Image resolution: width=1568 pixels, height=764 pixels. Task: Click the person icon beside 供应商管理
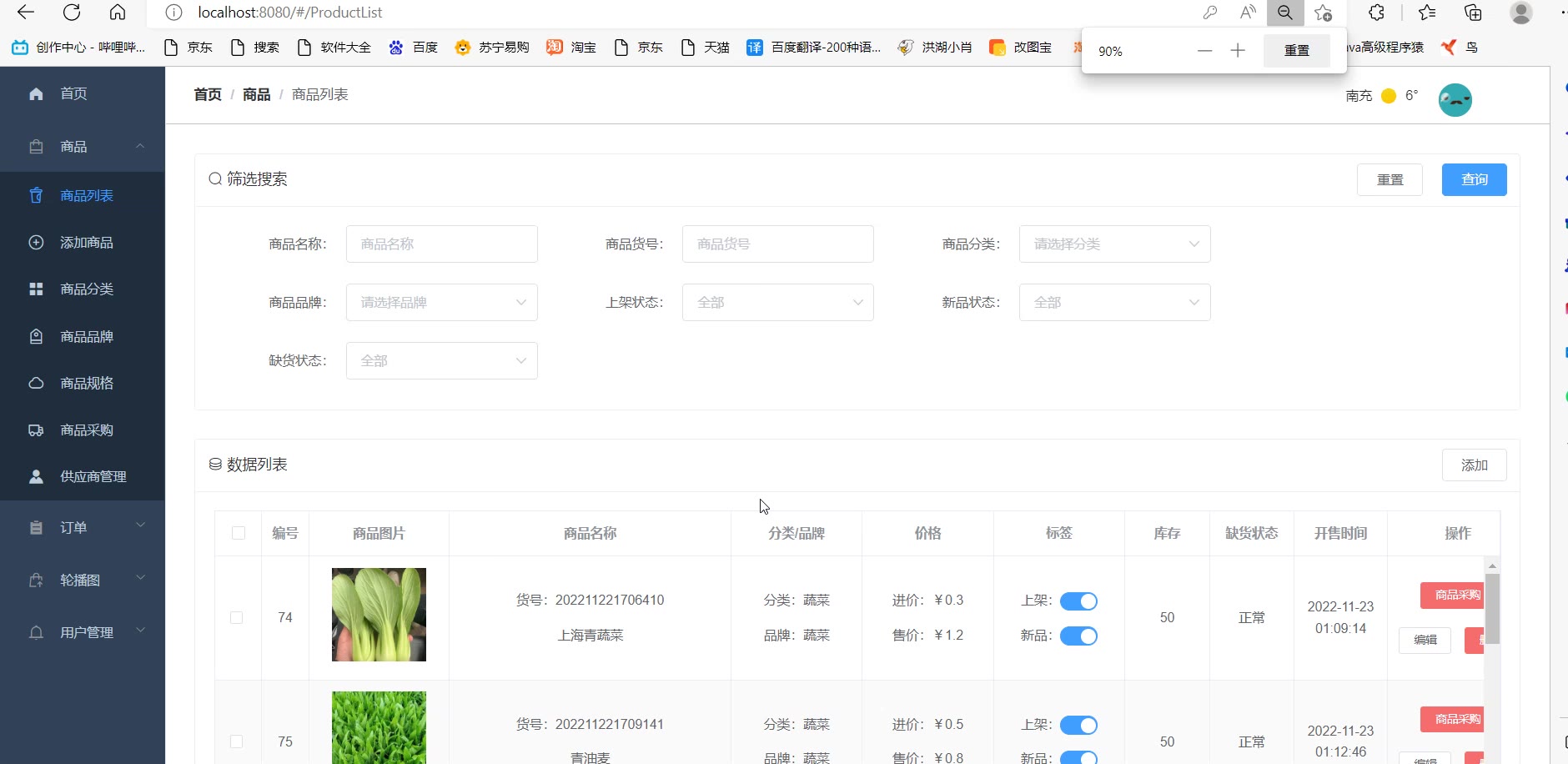coord(36,477)
